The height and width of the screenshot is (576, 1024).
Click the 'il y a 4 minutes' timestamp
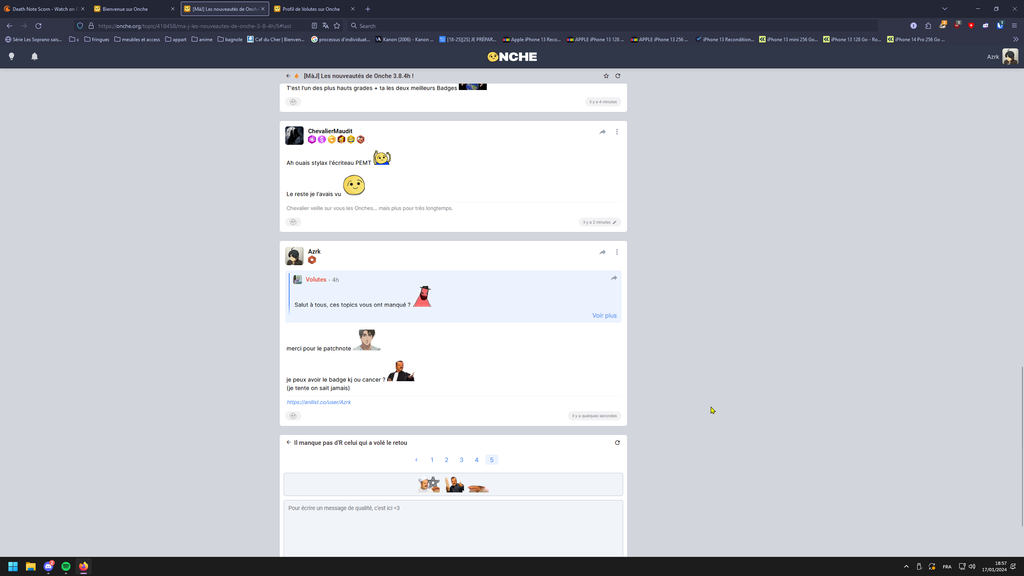(x=603, y=102)
